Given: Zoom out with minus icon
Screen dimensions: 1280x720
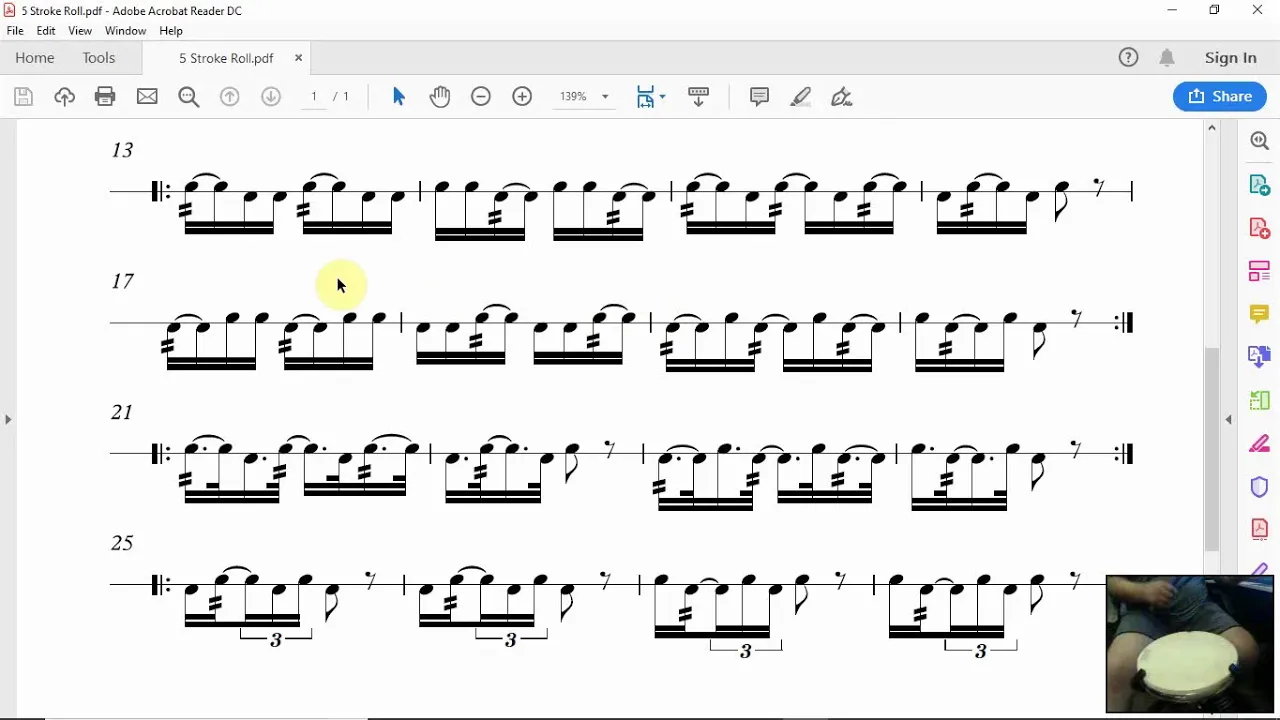Looking at the screenshot, I should click(481, 97).
